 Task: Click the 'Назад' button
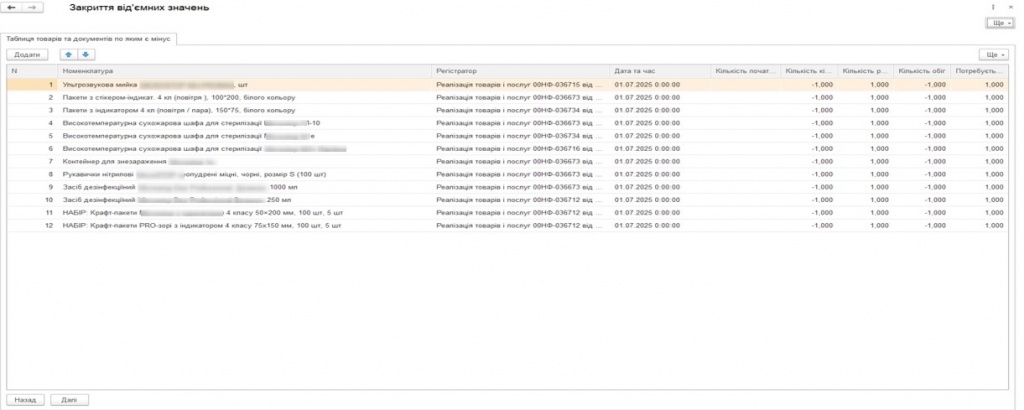(x=24, y=399)
